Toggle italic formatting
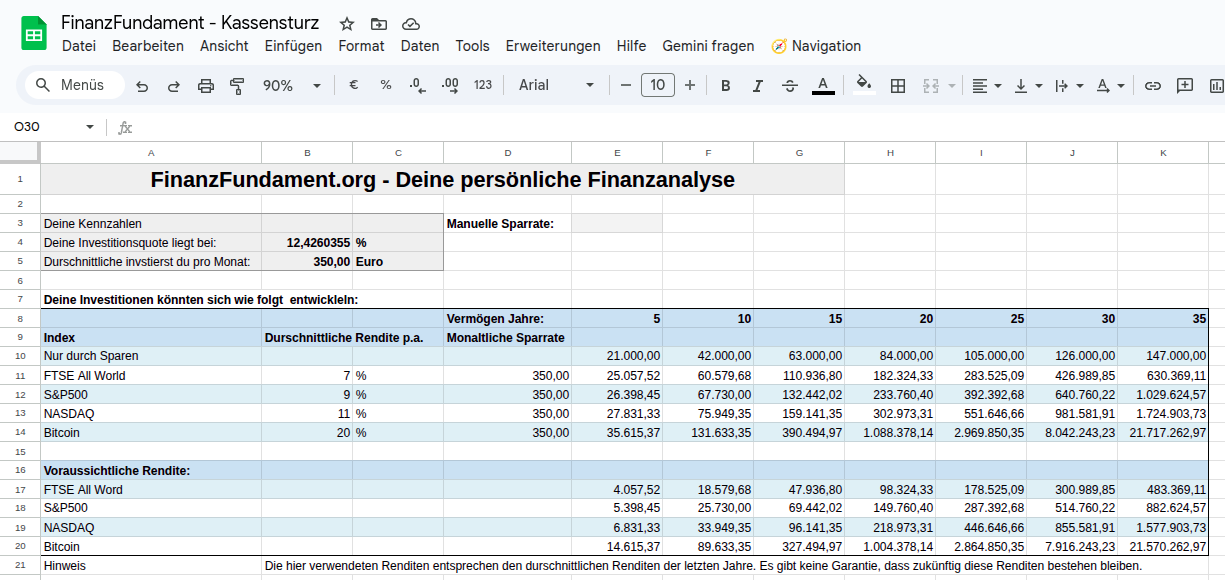The image size is (1225, 580). pyautogui.click(x=758, y=86)
